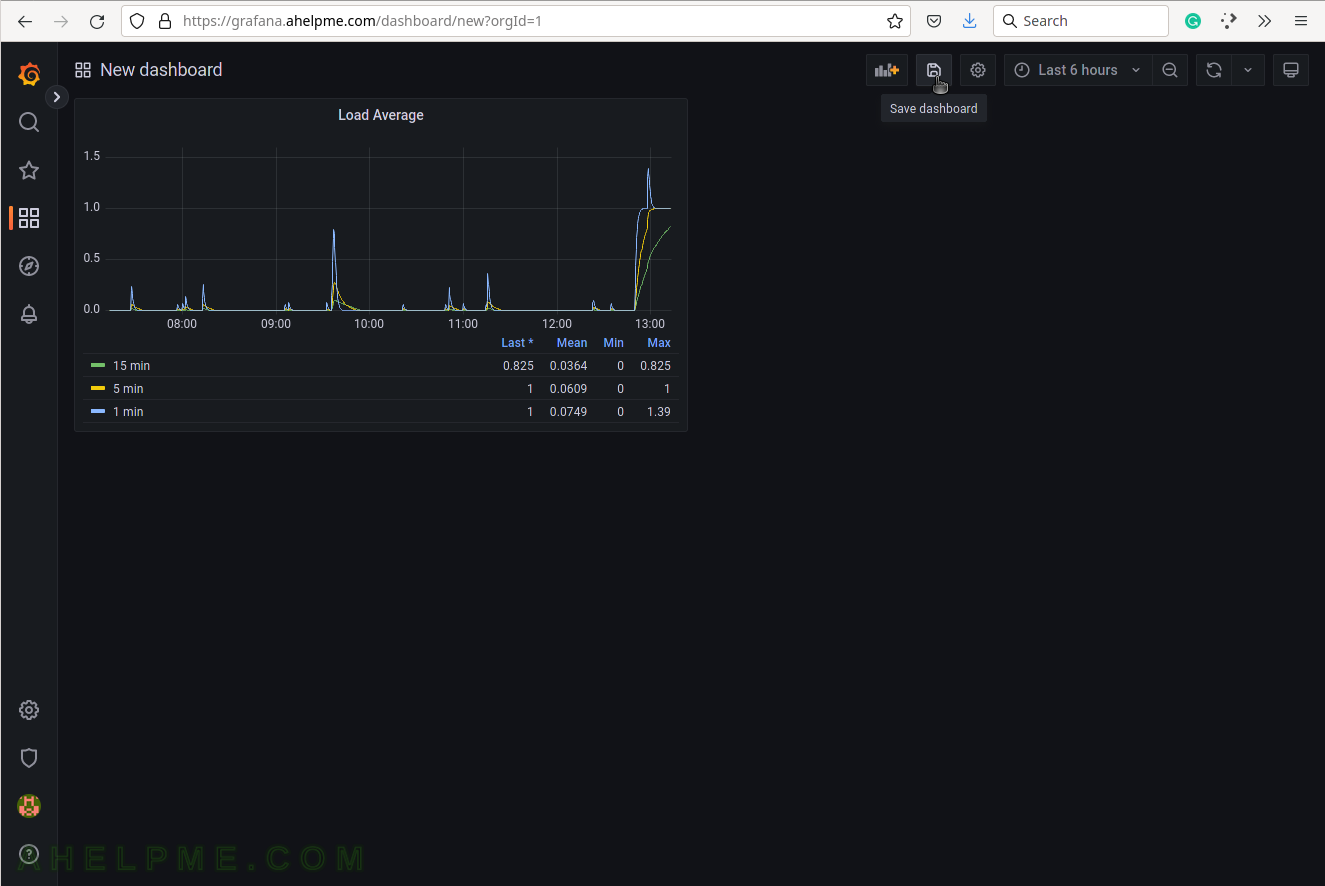Click the site security lock icon
This screenshot has width=1325, height=886.
tap(165, 21)
